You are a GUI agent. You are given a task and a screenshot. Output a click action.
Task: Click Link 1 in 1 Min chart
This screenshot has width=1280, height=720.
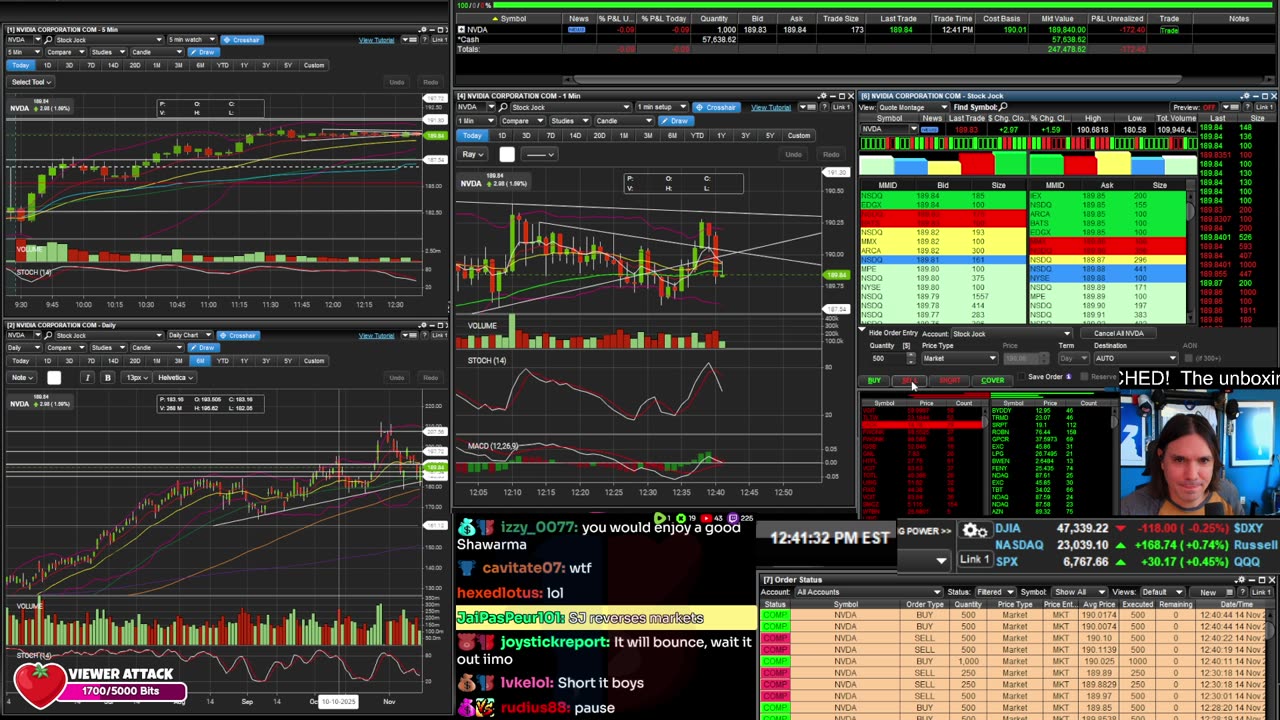tap(842, 107)
